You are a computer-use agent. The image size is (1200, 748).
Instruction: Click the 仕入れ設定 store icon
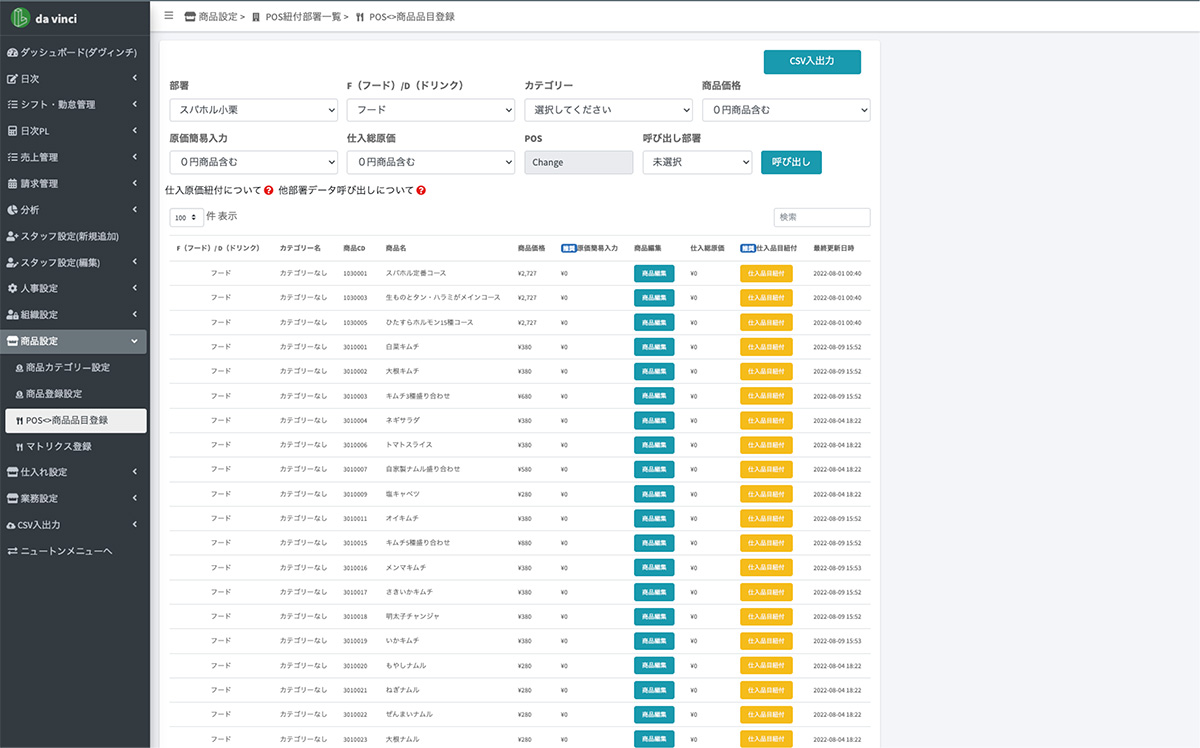[x=12, y=472]
